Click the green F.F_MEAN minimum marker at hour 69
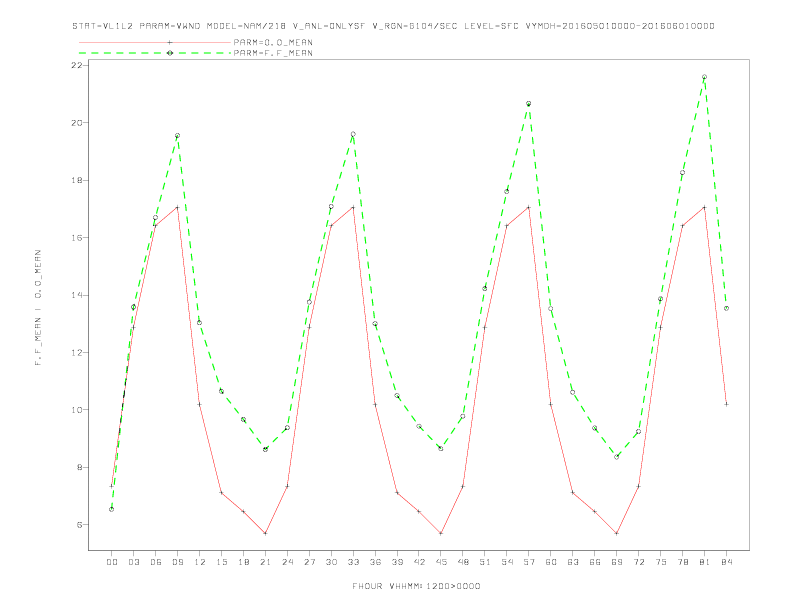 click(617, 457)
